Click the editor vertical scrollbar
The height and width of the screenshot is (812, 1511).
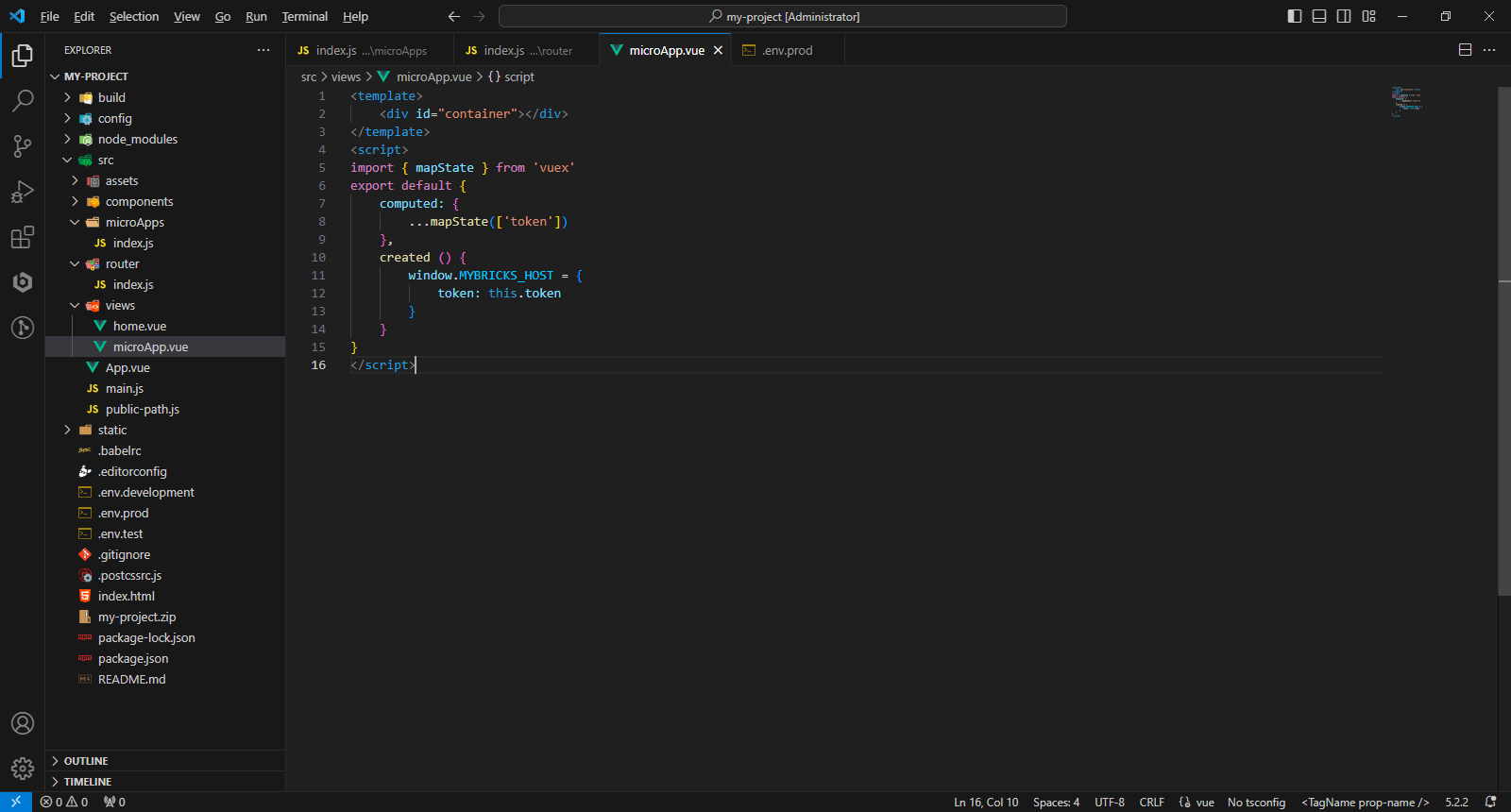[1504, 340]
